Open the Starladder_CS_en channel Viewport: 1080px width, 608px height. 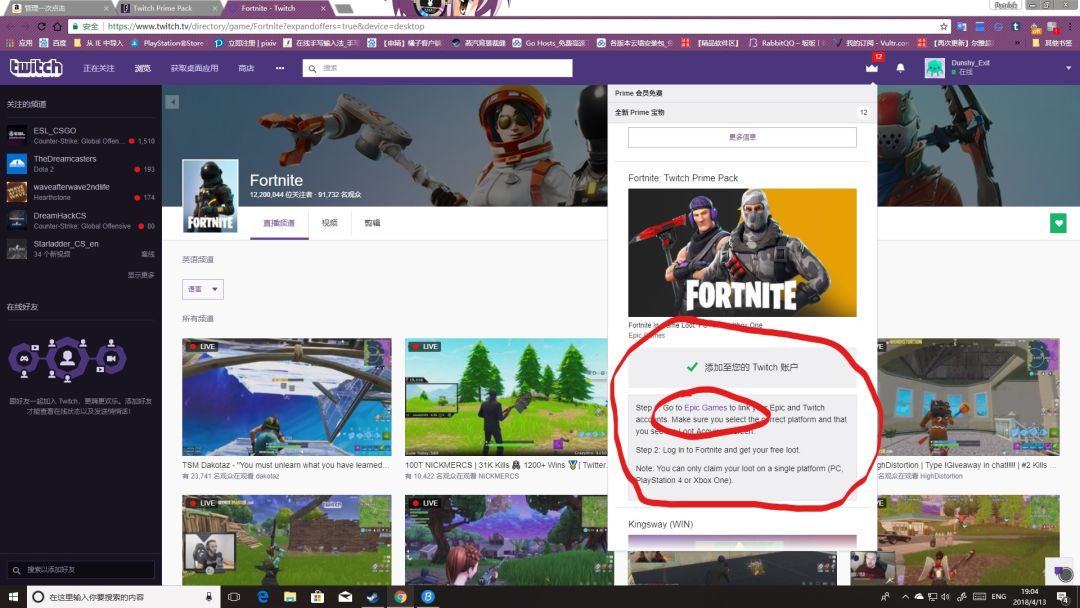point(81,249)
